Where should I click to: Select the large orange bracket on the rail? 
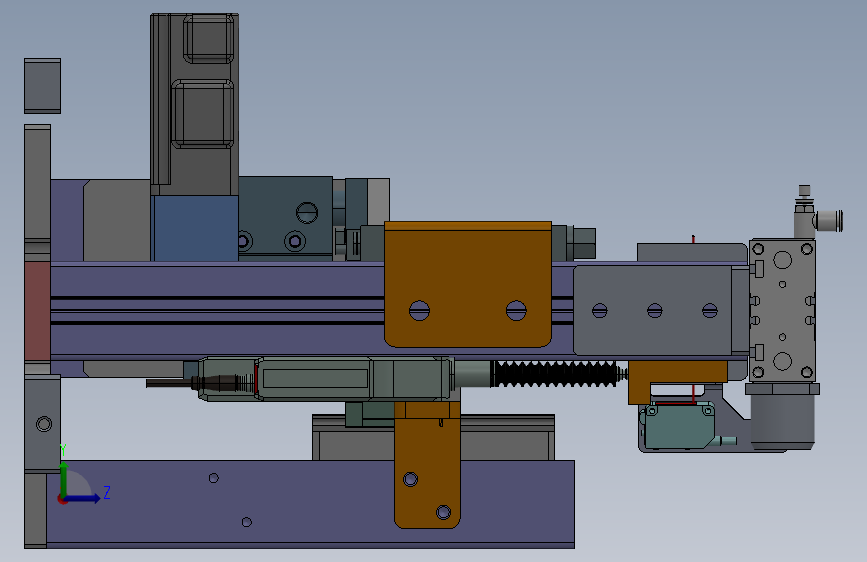click(468, 284)
